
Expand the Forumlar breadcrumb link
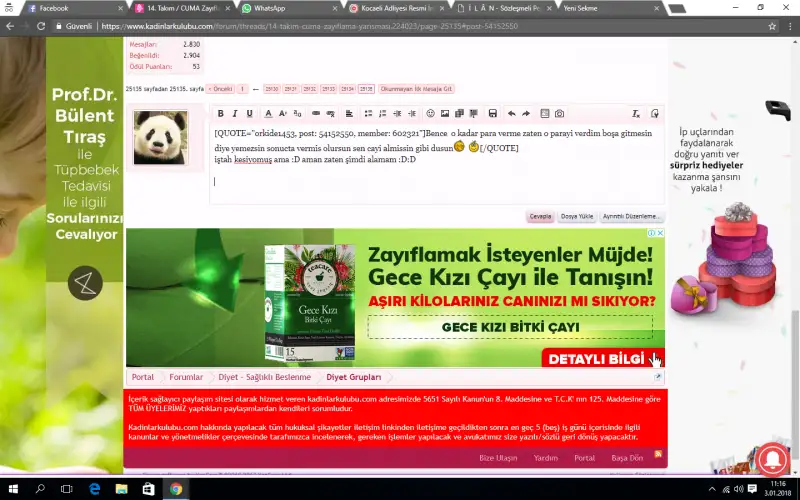pyautogui.click(x=186, y=377)
